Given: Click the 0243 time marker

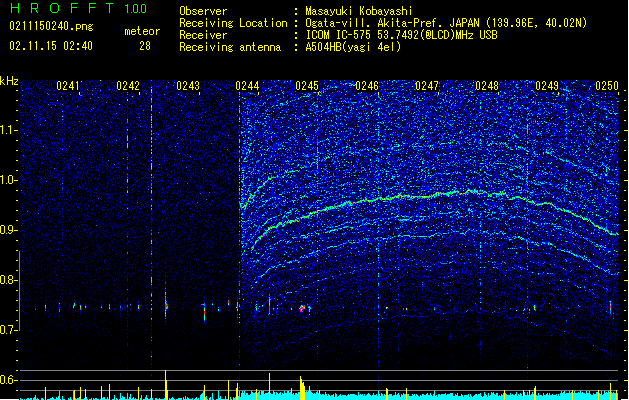Looking at the screenshot, I should pos(188,86).
